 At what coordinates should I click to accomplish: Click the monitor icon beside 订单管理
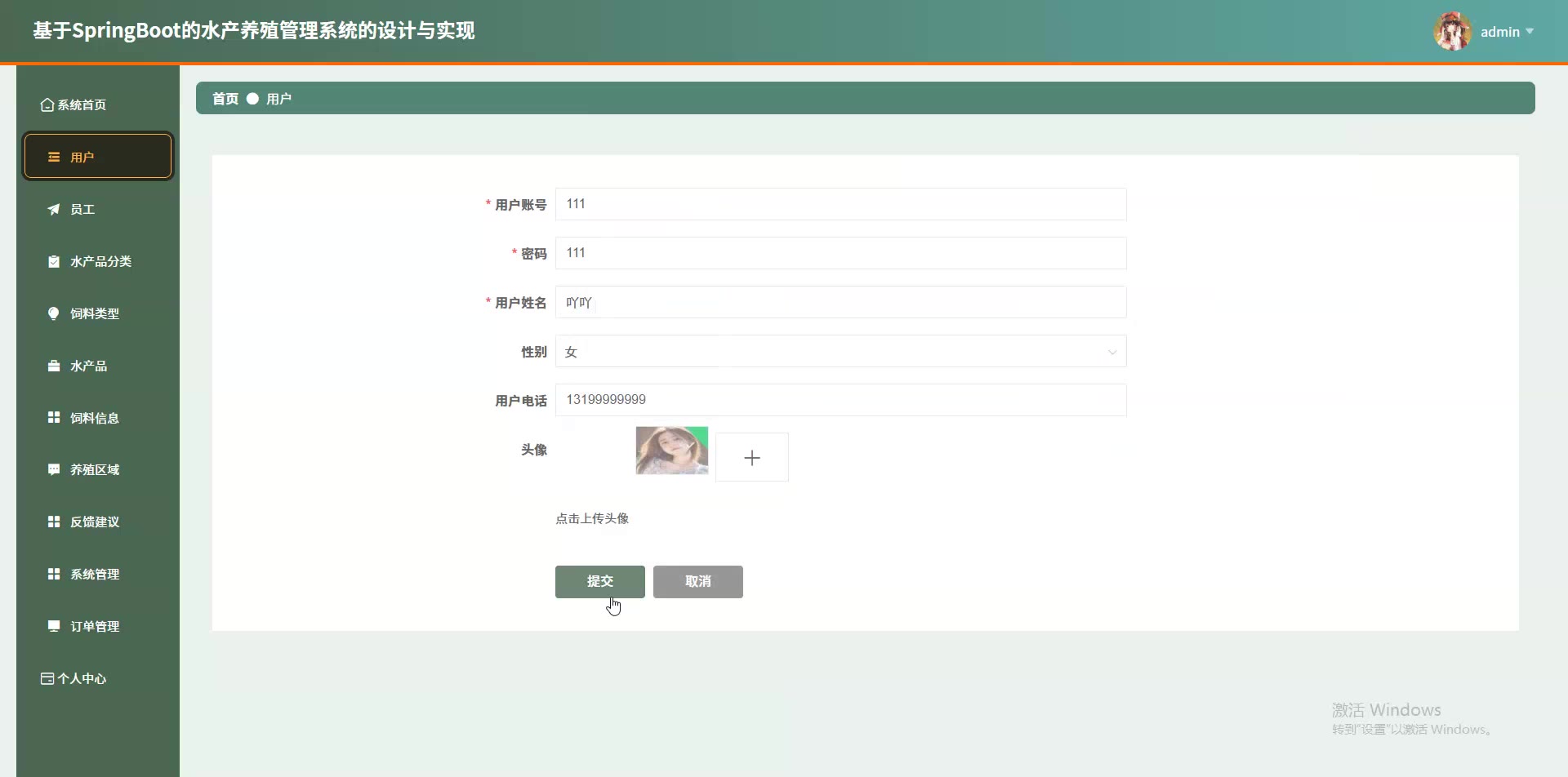pos(54,626)
